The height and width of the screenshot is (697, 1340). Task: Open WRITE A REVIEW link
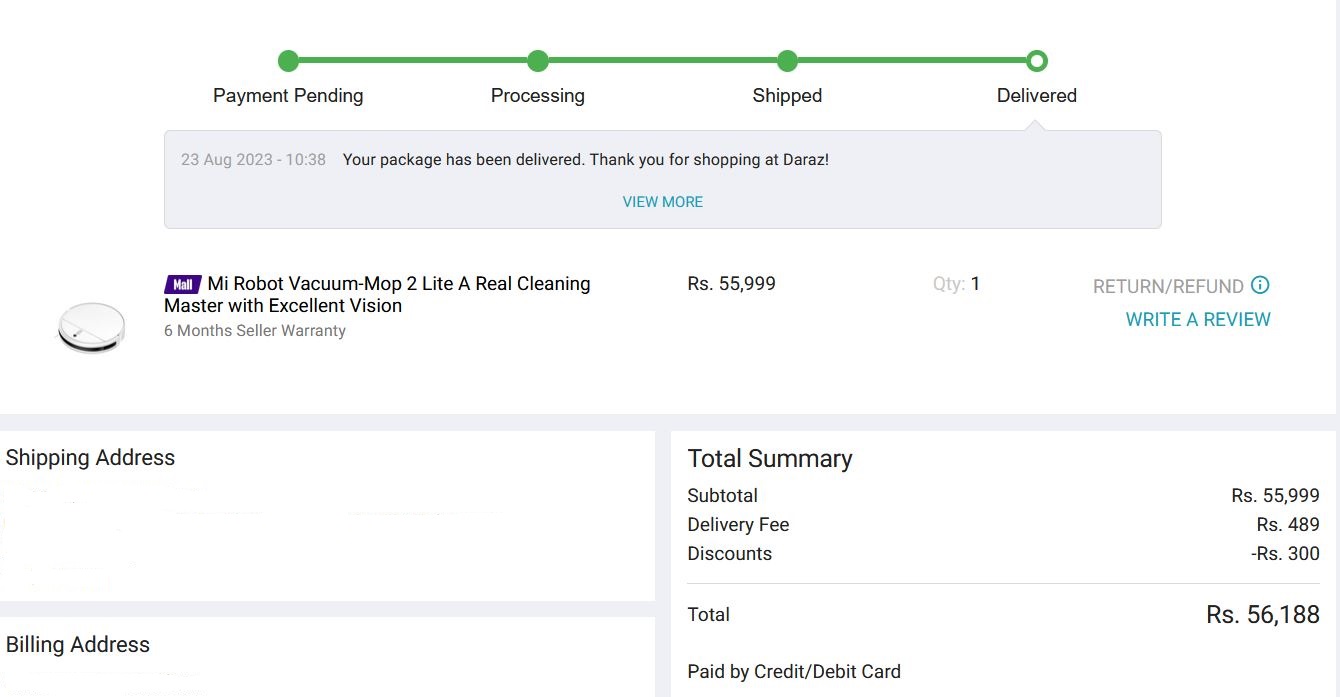click(1198, 320)
